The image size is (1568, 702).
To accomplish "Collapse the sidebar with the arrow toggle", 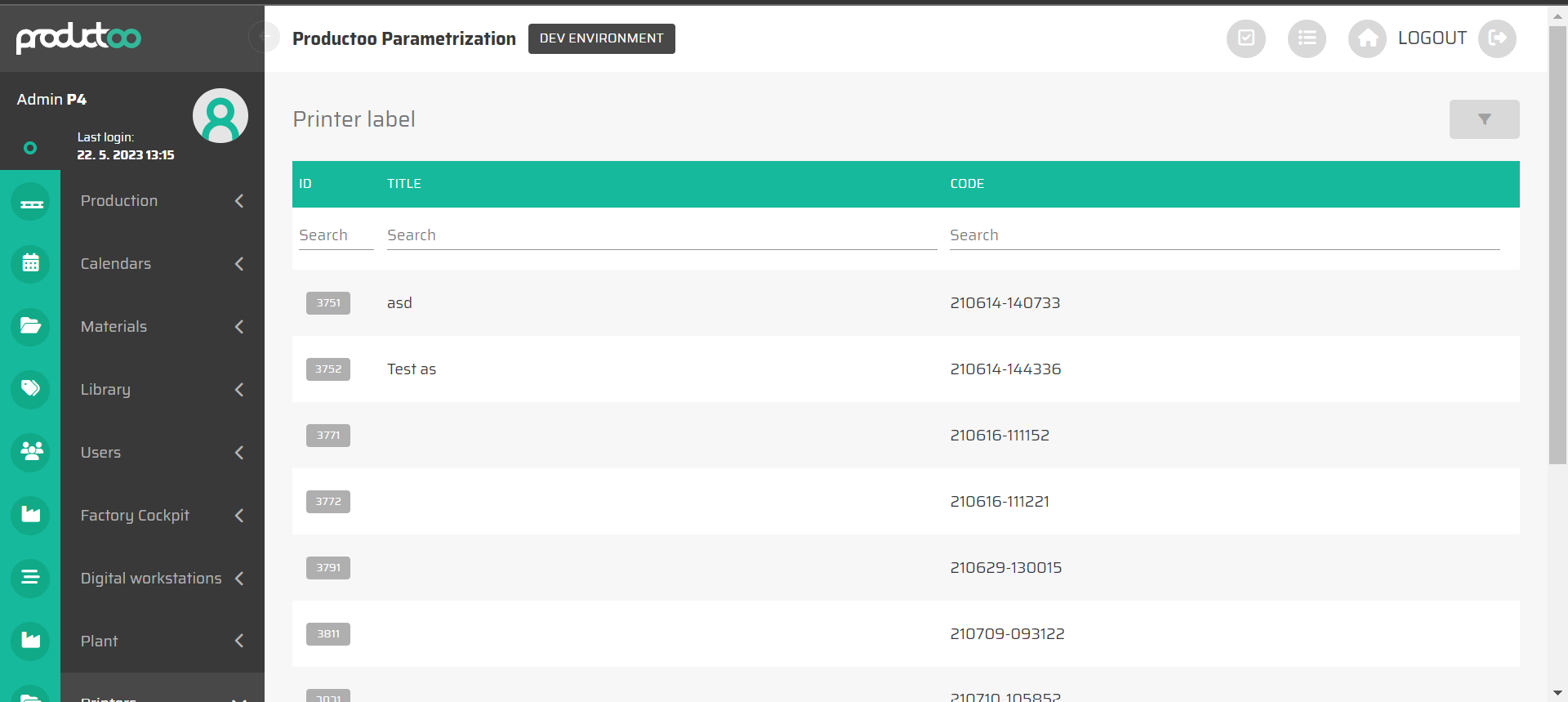I will [264, 37].
